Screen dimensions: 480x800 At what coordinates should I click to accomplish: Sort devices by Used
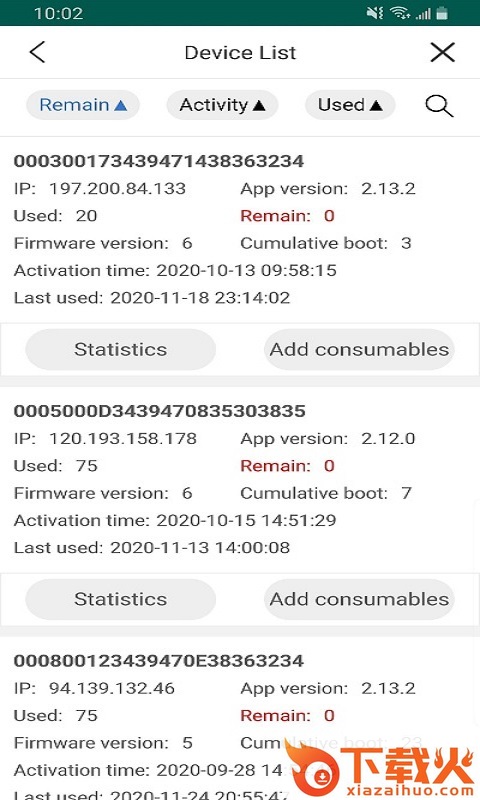(350, 105)
